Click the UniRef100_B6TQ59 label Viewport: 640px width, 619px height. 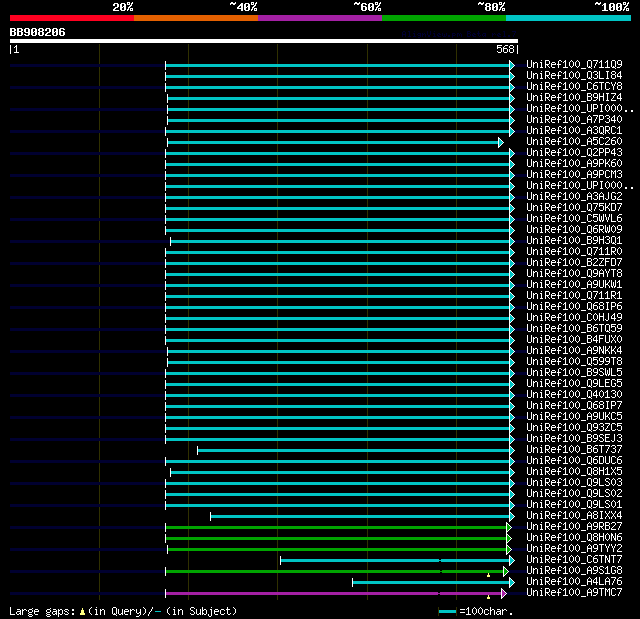click(x=574, y=329)
